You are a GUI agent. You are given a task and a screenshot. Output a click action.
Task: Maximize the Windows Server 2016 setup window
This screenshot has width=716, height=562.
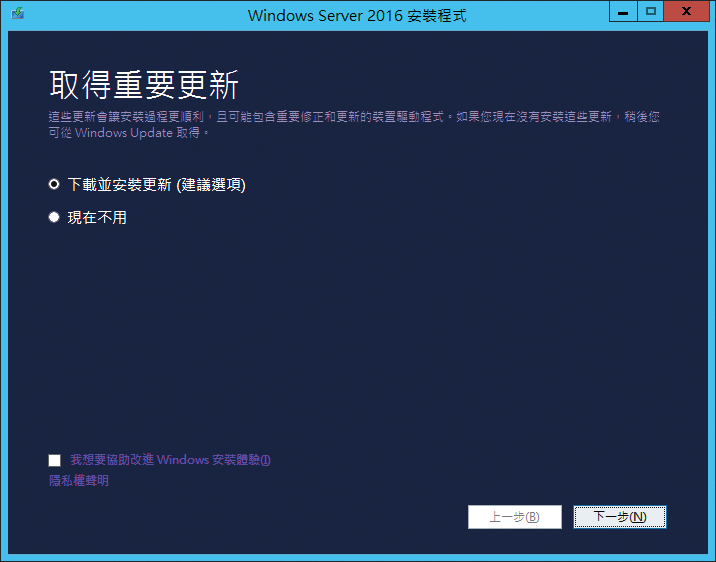[x=650, y=11]
